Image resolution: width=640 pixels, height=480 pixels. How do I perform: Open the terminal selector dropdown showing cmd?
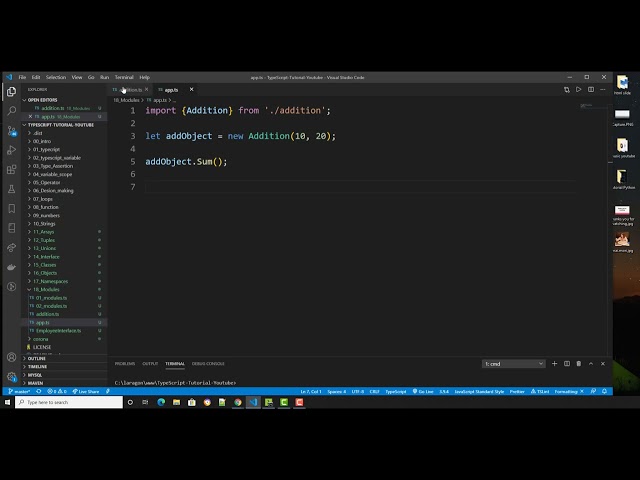click(x=513, y=364)
